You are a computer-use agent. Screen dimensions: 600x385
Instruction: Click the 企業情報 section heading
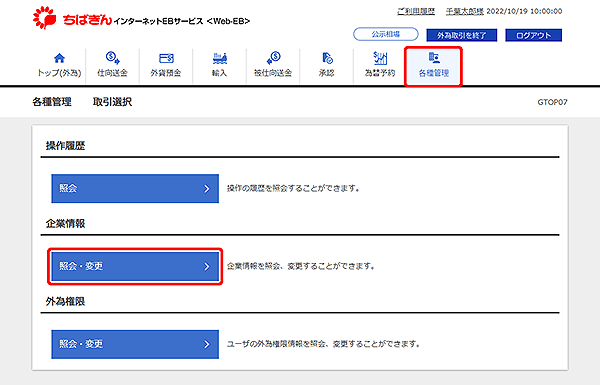pyautogui.click(x=65, y=223)
